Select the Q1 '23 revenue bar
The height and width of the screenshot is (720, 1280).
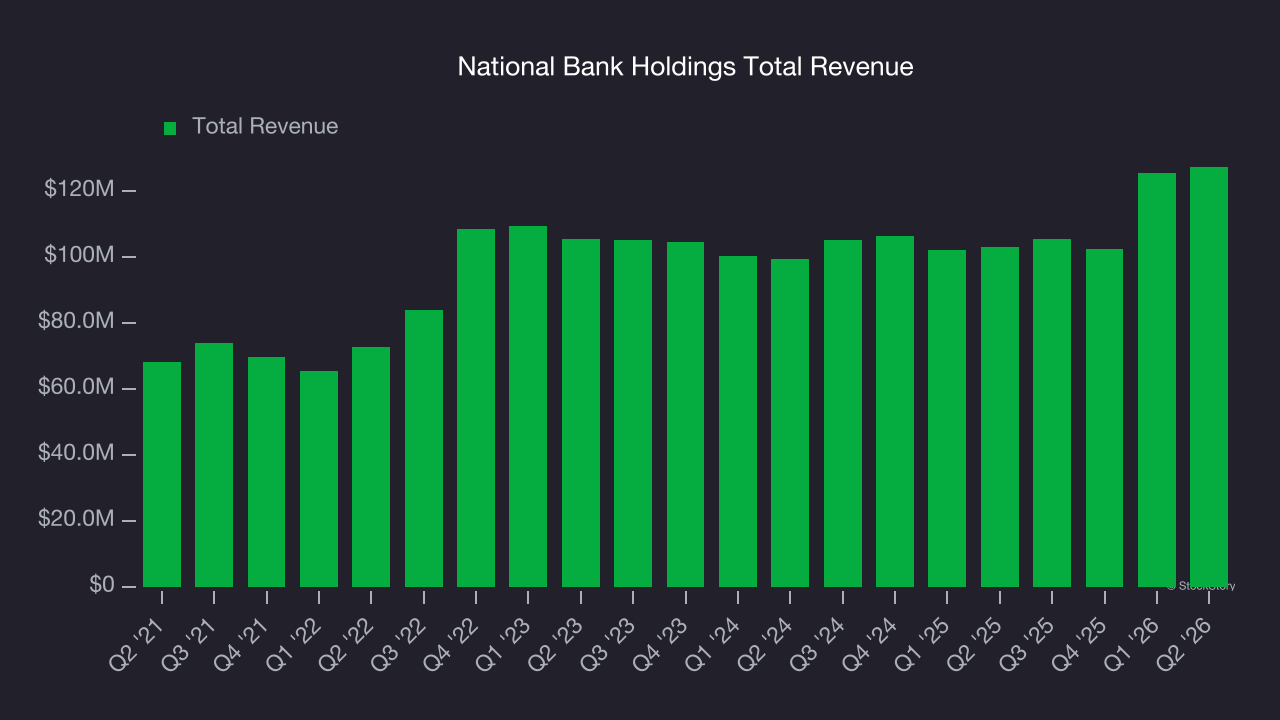(x=528, y=406)
